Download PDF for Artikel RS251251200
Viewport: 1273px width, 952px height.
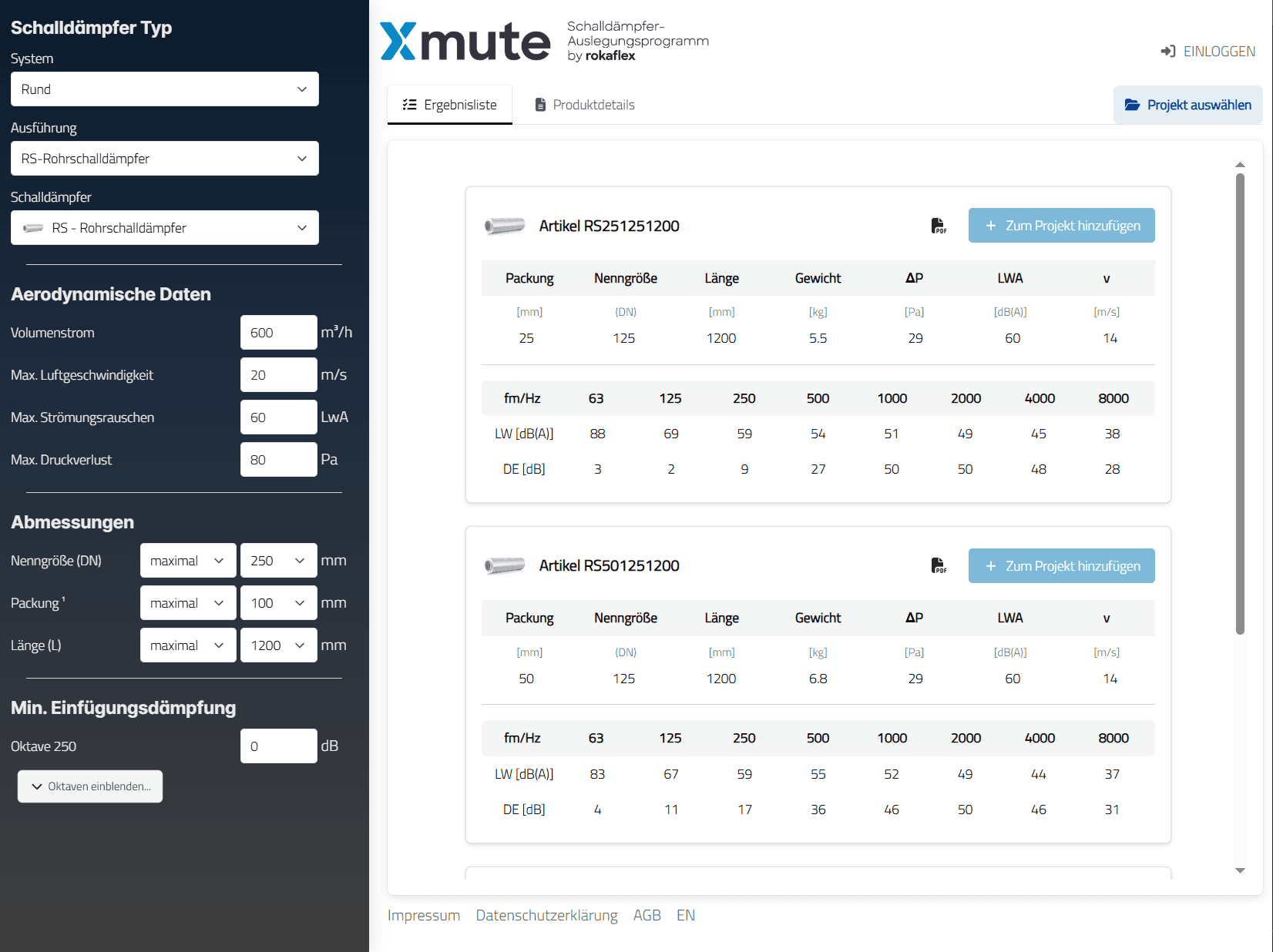939,226
